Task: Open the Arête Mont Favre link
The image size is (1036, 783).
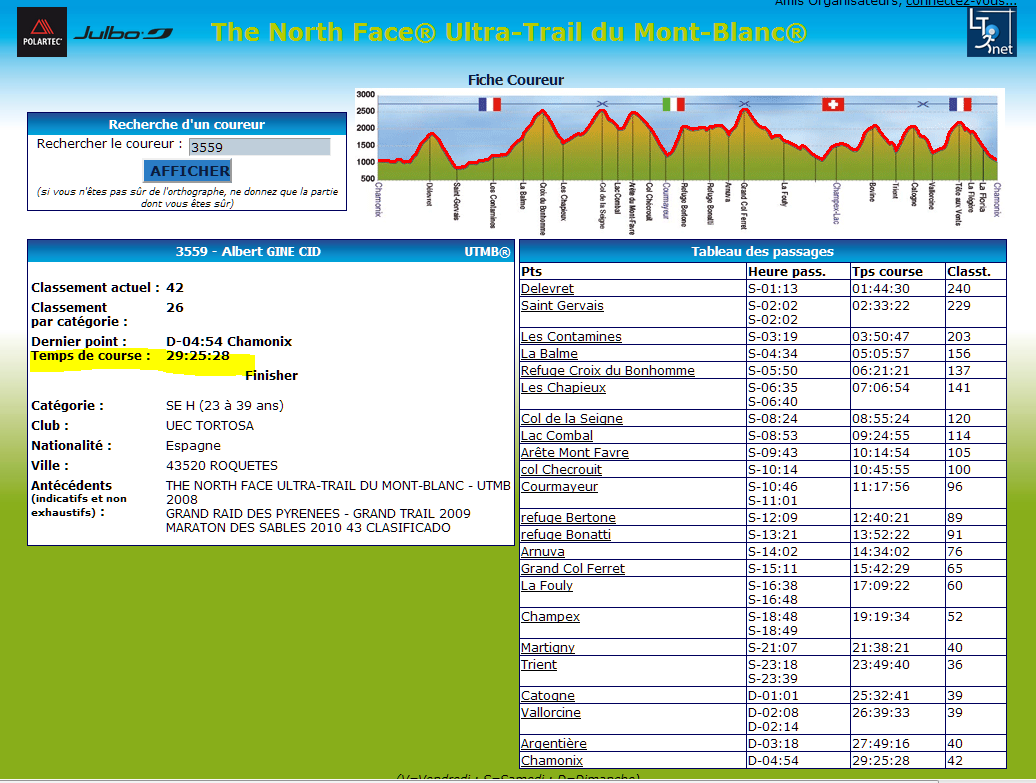Action: (x=575, y=453)
